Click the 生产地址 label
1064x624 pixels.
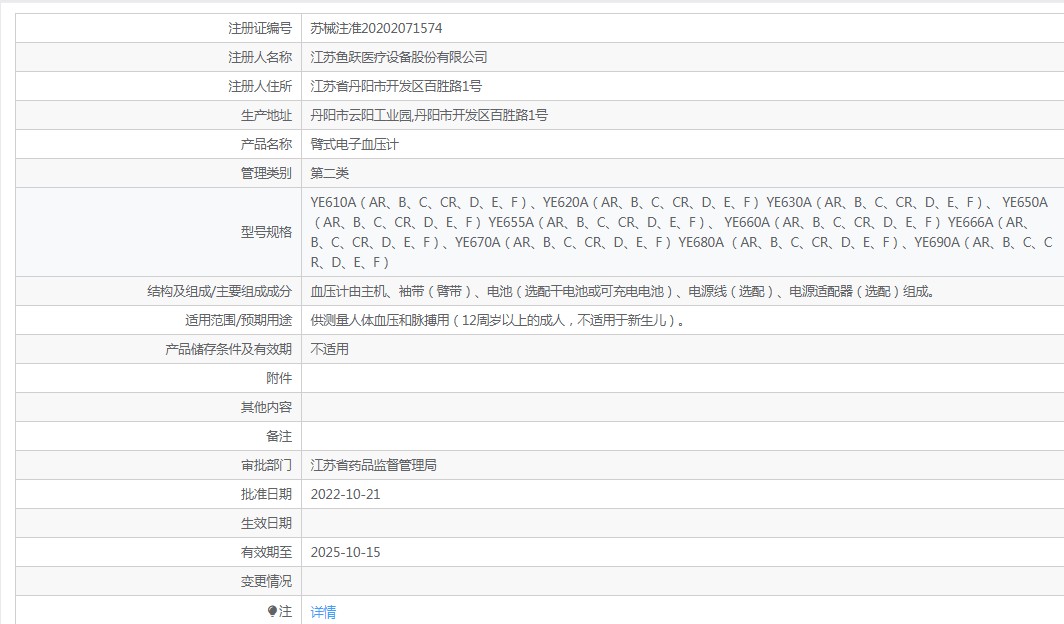tap(266, 115)
